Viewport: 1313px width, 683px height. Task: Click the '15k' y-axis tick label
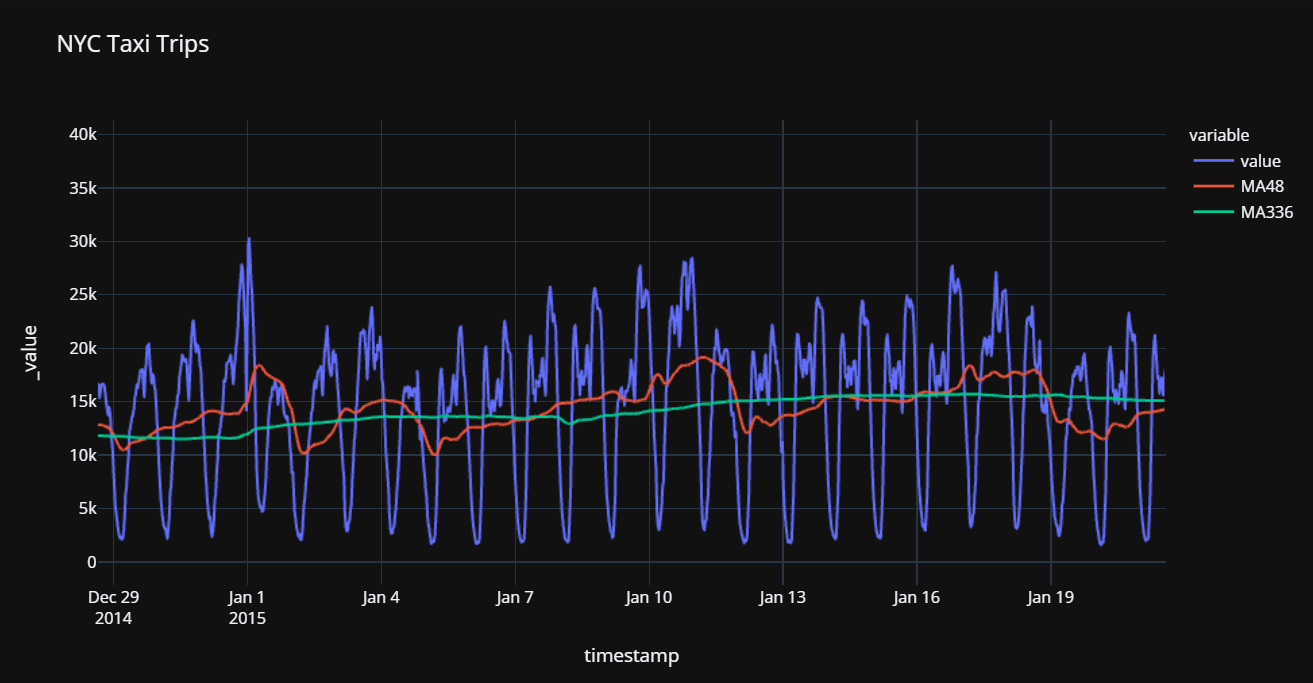point(83,402)
